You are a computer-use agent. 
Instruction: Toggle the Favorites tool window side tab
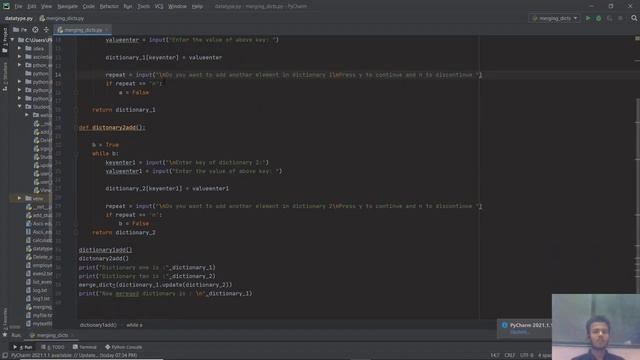click(5, 322)
